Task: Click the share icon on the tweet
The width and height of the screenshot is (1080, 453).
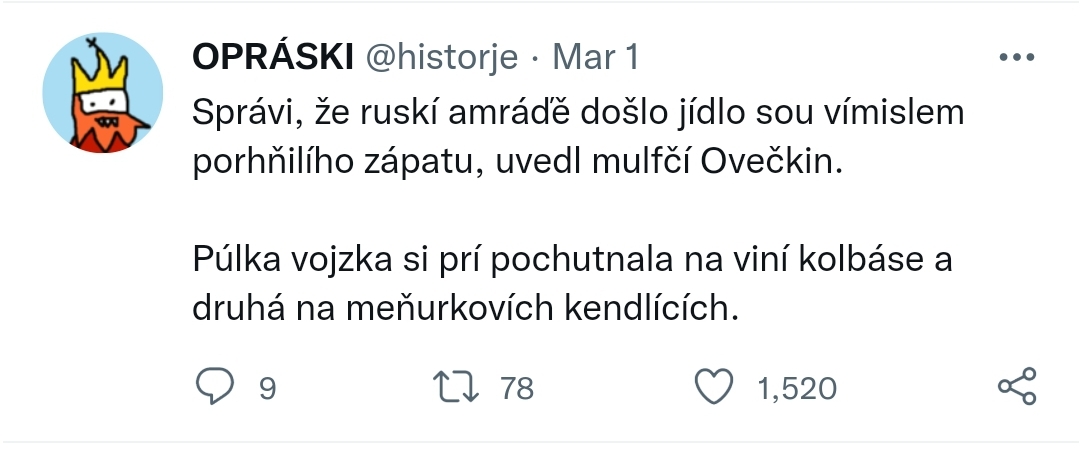Action: [x=1018, y=387]
